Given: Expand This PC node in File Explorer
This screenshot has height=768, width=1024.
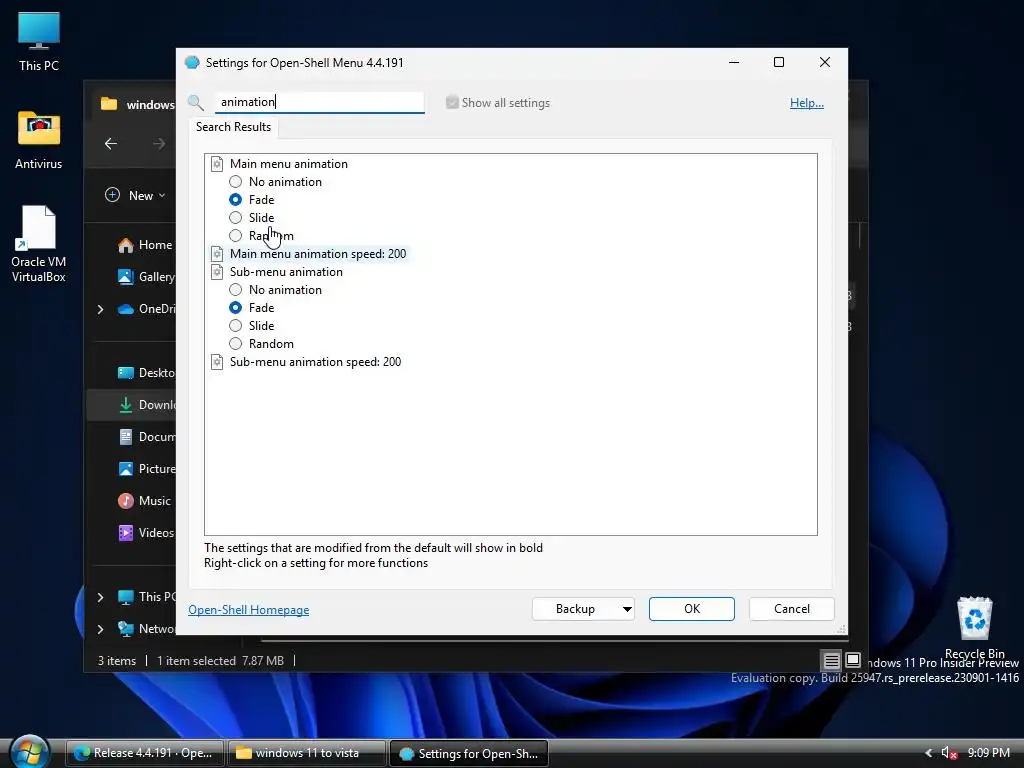Looking at the screenshot, I should coord(101,597).
